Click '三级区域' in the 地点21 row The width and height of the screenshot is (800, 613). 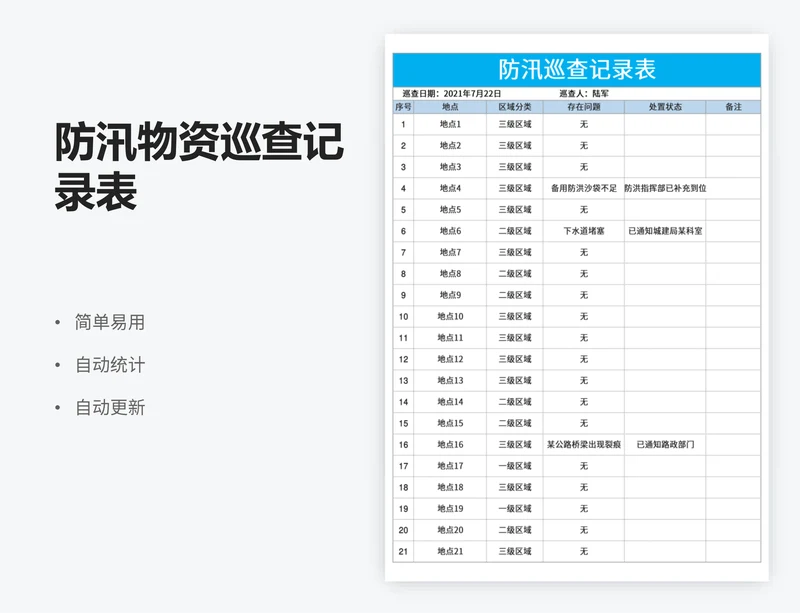tap(515, 552)
